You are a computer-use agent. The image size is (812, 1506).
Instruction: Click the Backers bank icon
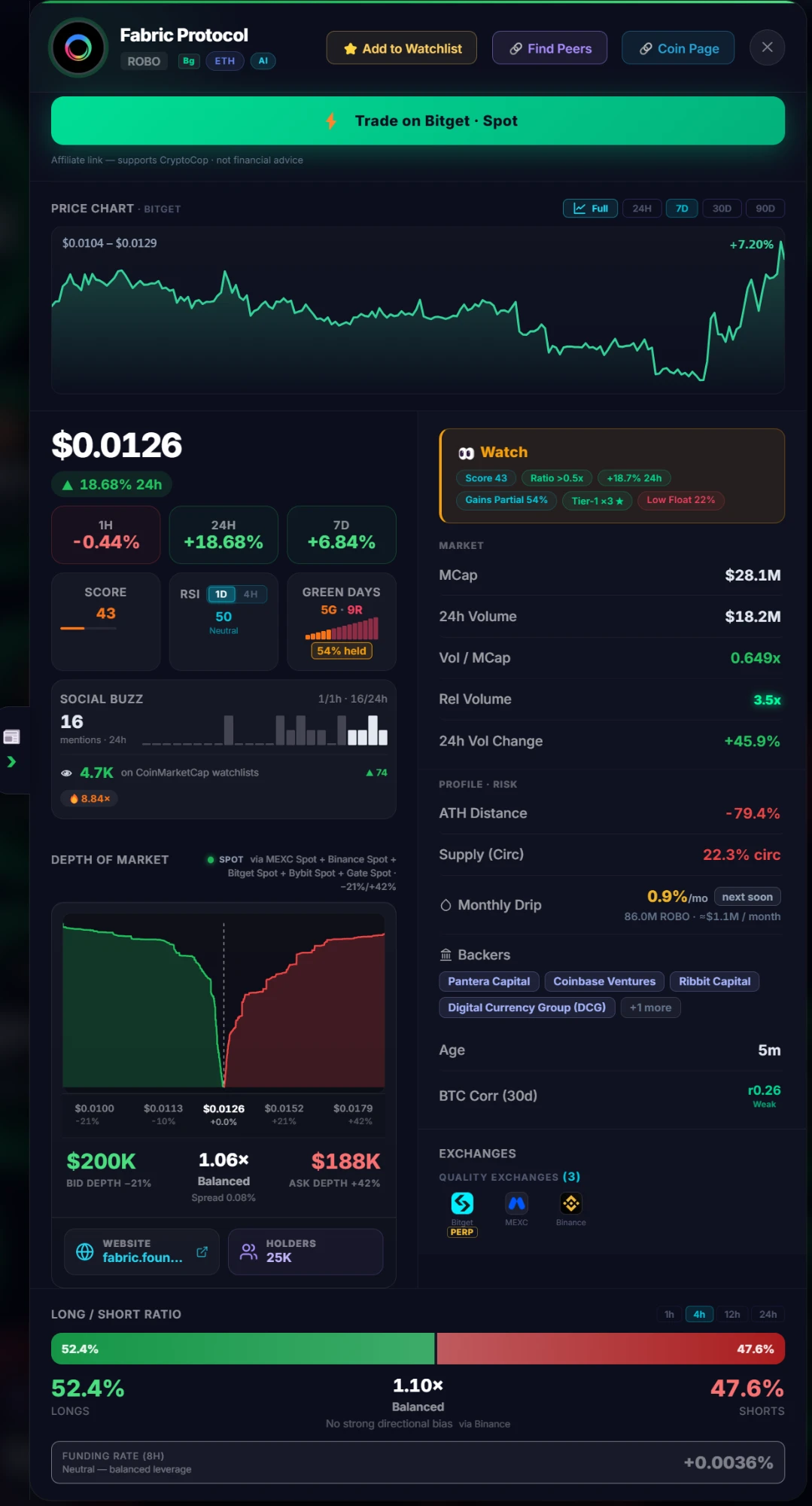(x=446, y=955)
